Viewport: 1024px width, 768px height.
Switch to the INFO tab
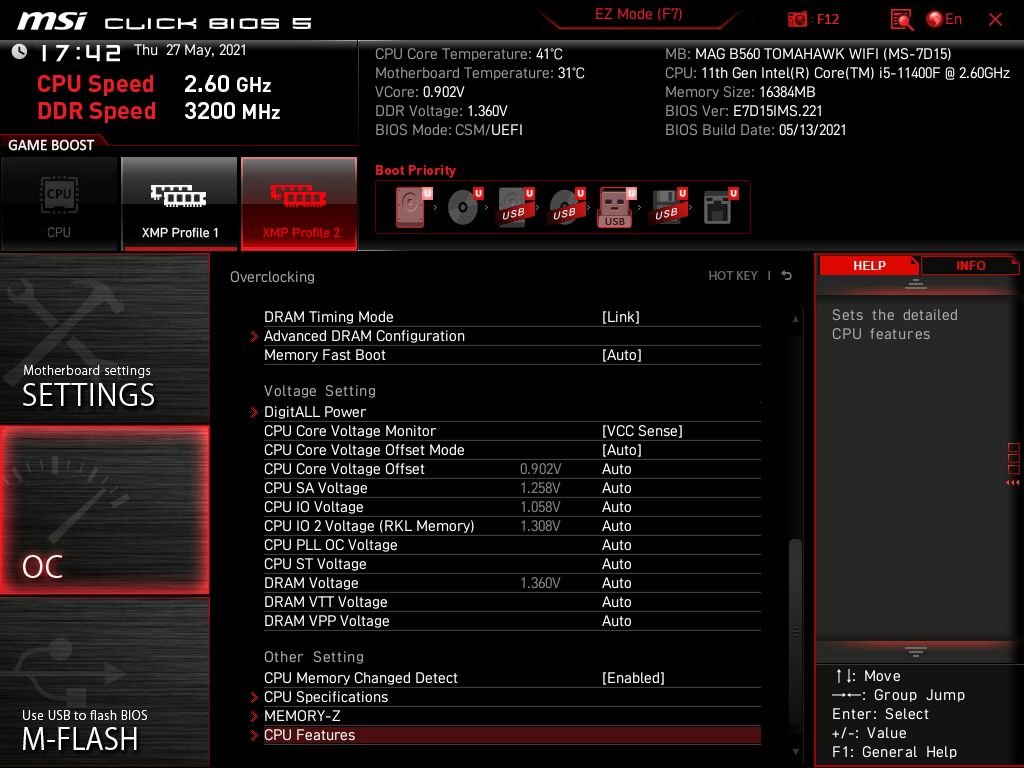click(970, 265)
